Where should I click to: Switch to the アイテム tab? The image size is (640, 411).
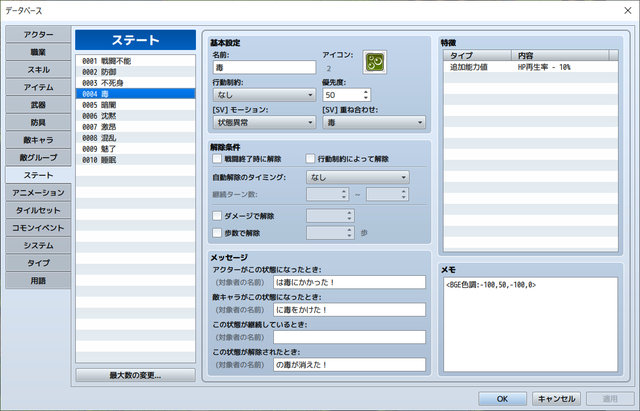coord(38,87)
